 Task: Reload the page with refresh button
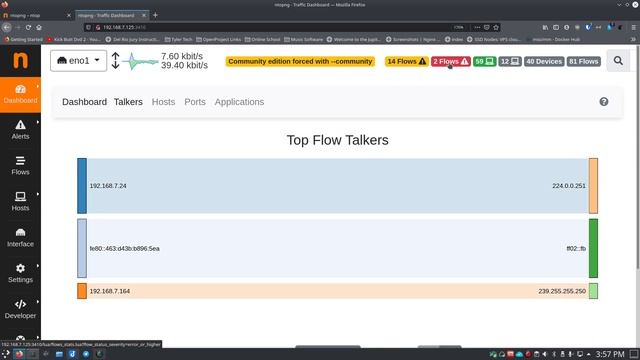point(28,27)
